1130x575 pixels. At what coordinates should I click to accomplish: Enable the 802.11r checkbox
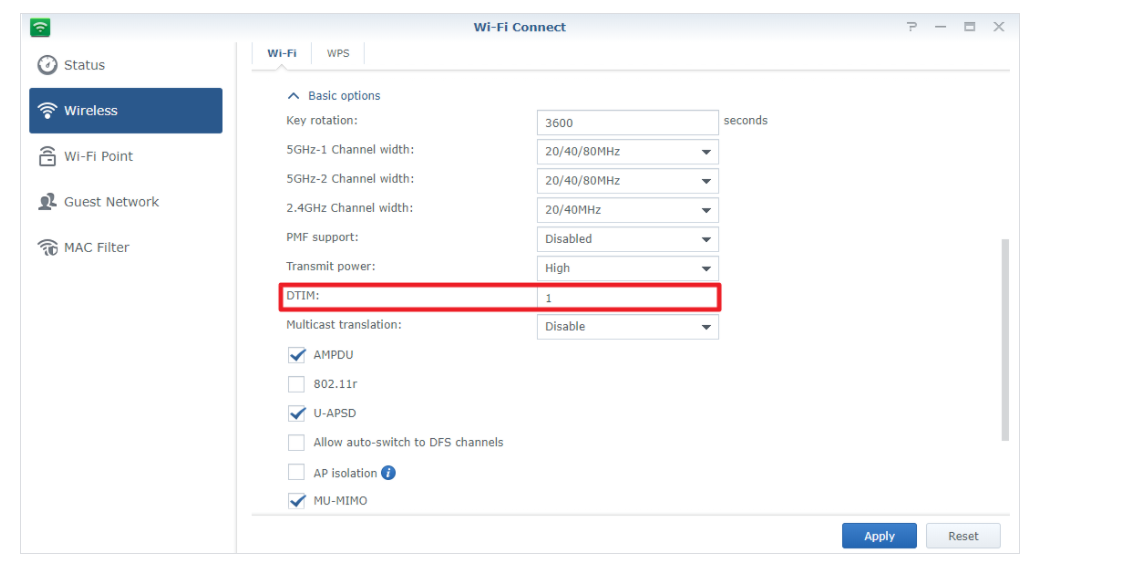tap(297, 384)
